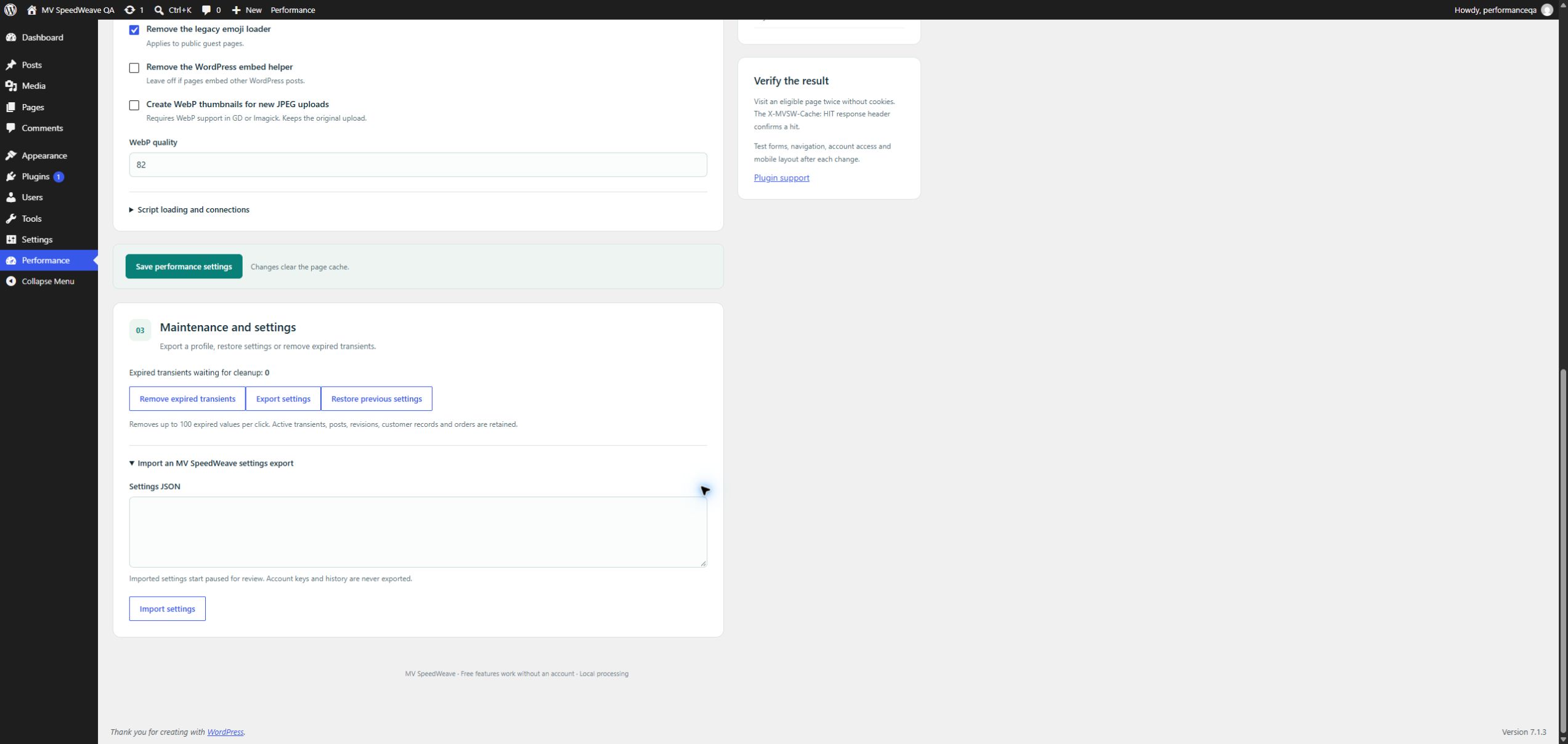
Task: Click Save performance settings button
Action: pos(184,267)
